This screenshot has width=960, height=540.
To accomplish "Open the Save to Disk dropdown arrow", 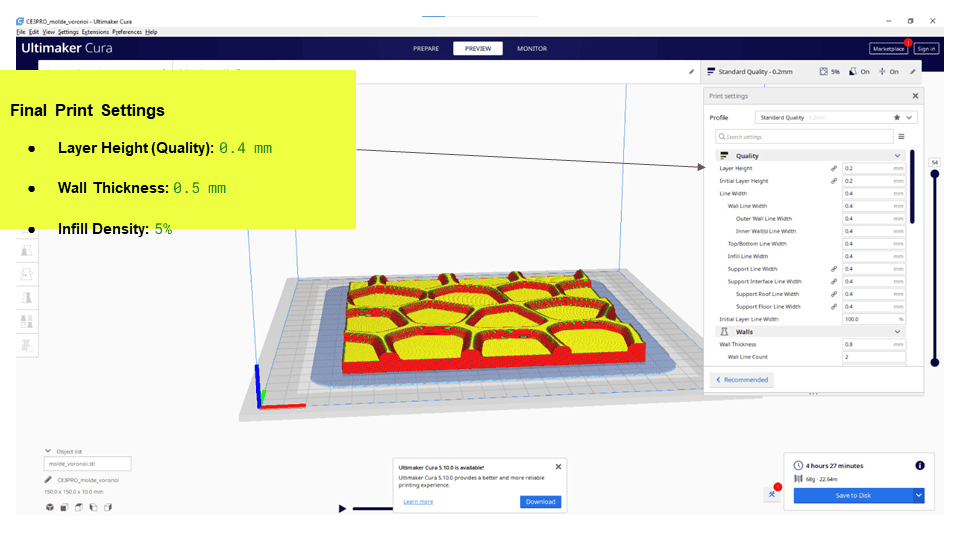I will point(918,495).
